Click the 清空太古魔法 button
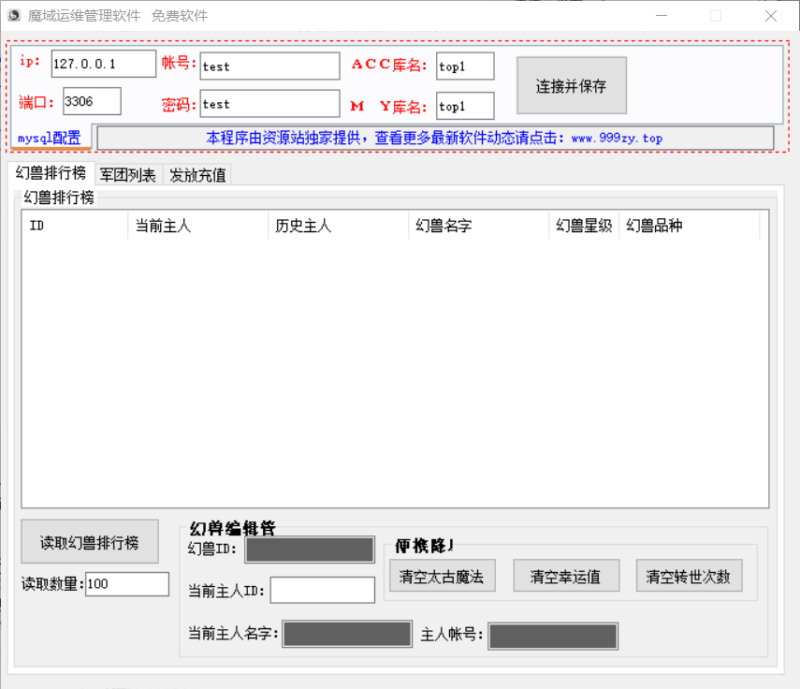 pos(442,576)
